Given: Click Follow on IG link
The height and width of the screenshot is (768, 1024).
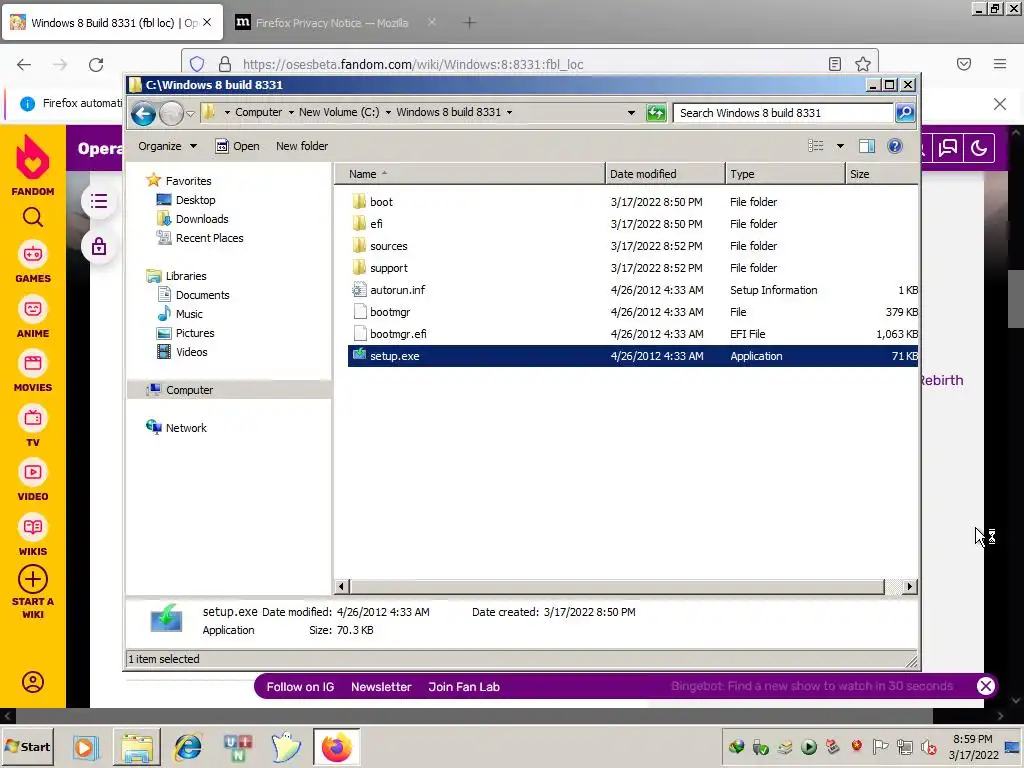Looking at the screenshot, I should tap(300, 686).
